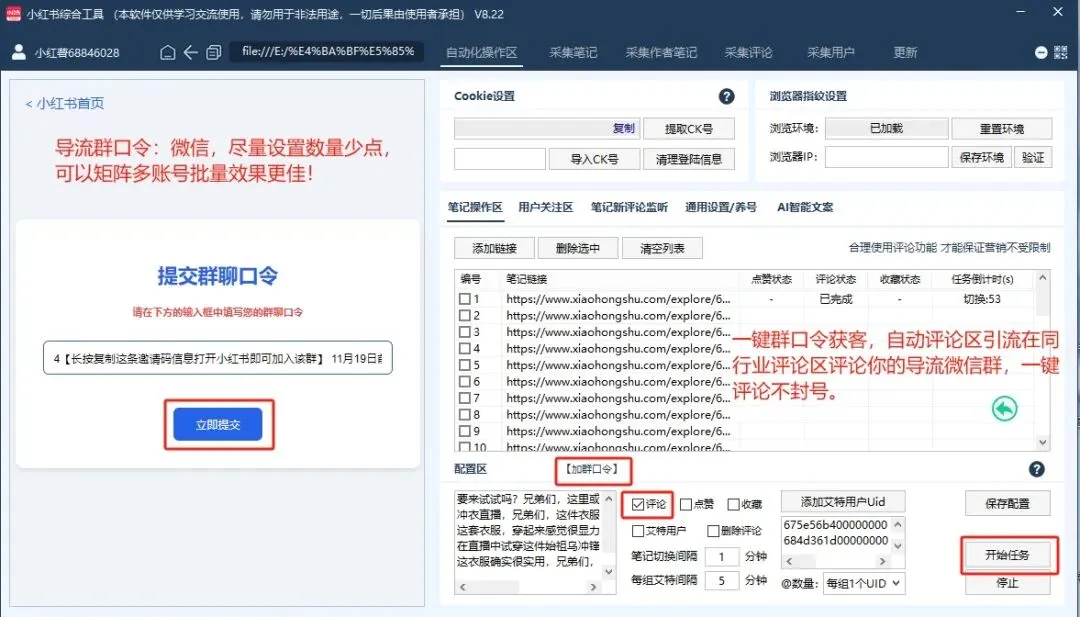
Task: Open the user profile icon top-left
Action: [x=18, y=52]
